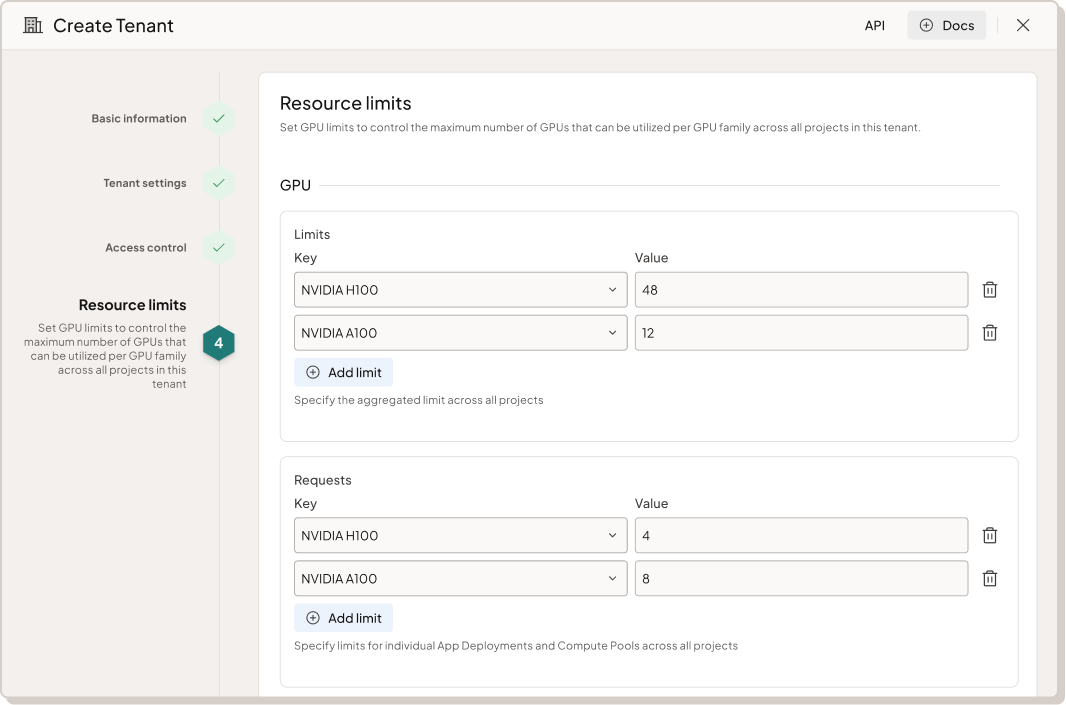Click the Limits section label
Screen dimensions: 1066x705
pos(312,235)
